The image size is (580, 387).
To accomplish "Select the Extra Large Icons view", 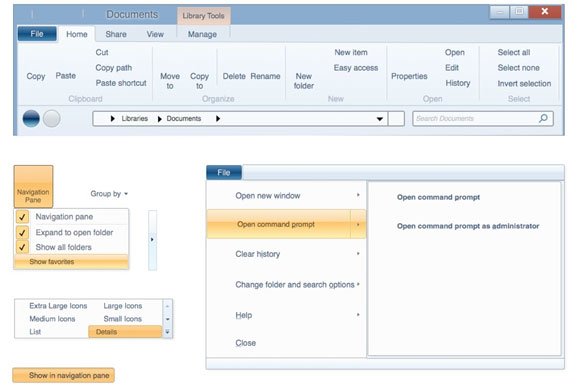I will tap(58, 306).
